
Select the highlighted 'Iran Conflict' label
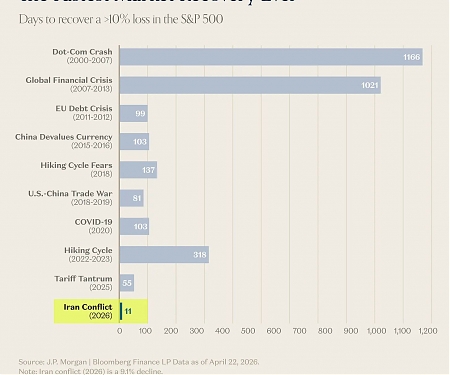click(88, 307)
